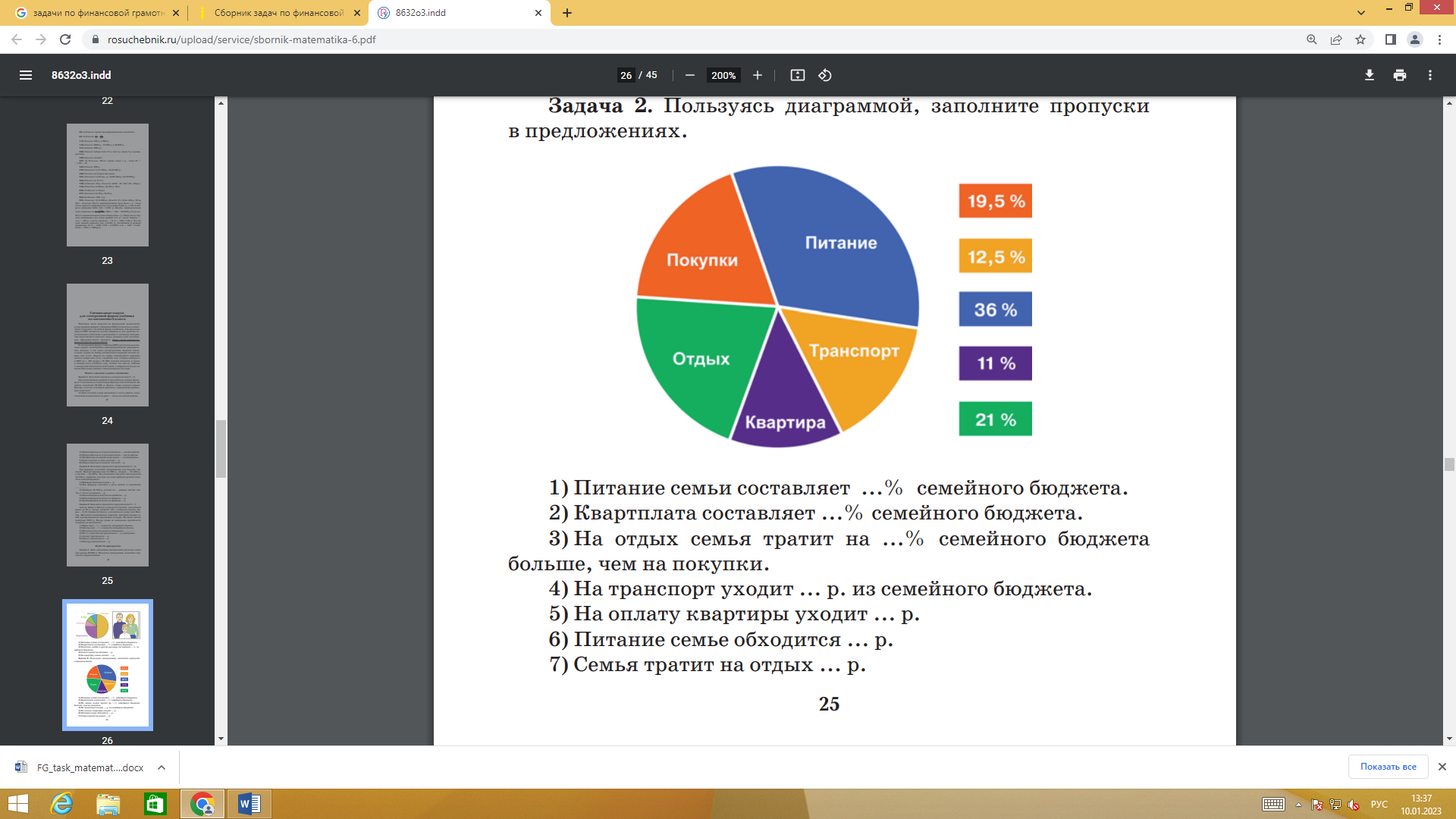Print the PDF document

coord(1399,75)
